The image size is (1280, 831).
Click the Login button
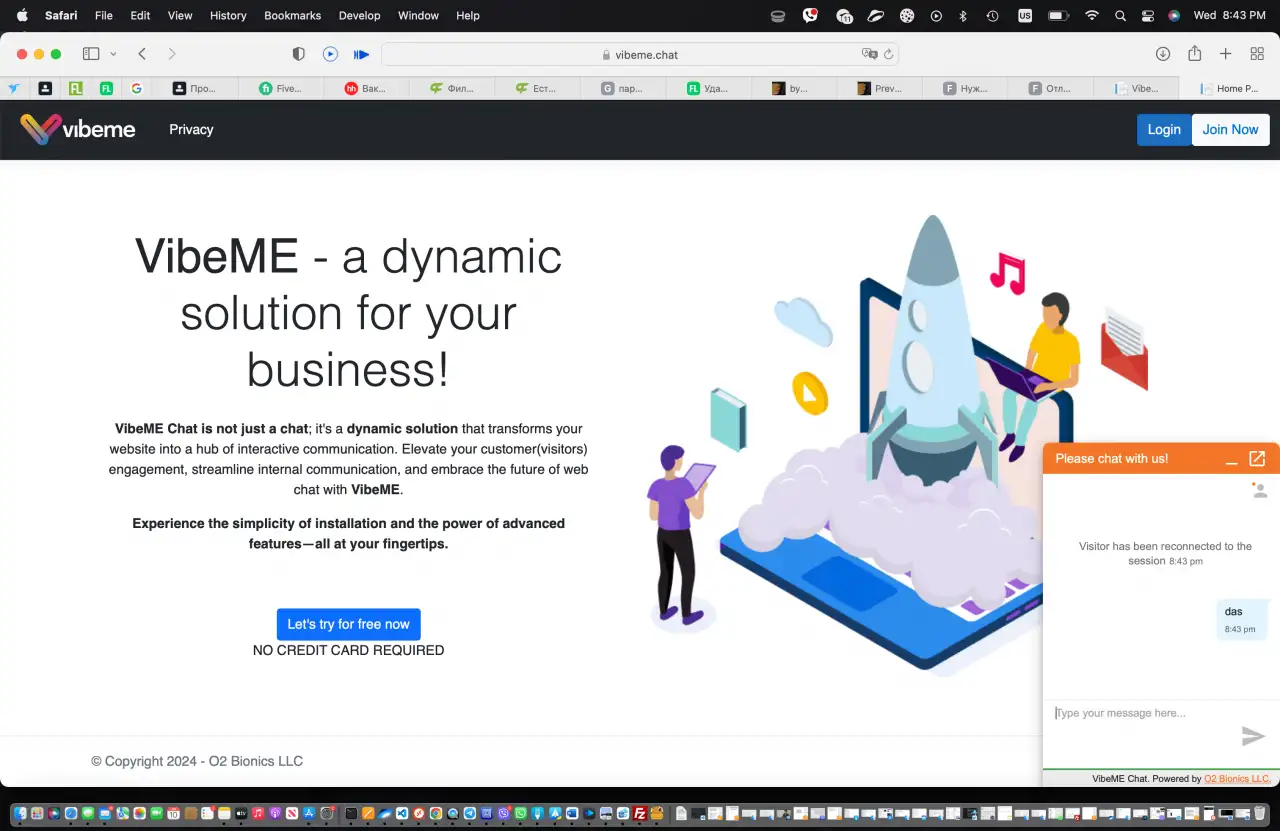[1164, 130]
